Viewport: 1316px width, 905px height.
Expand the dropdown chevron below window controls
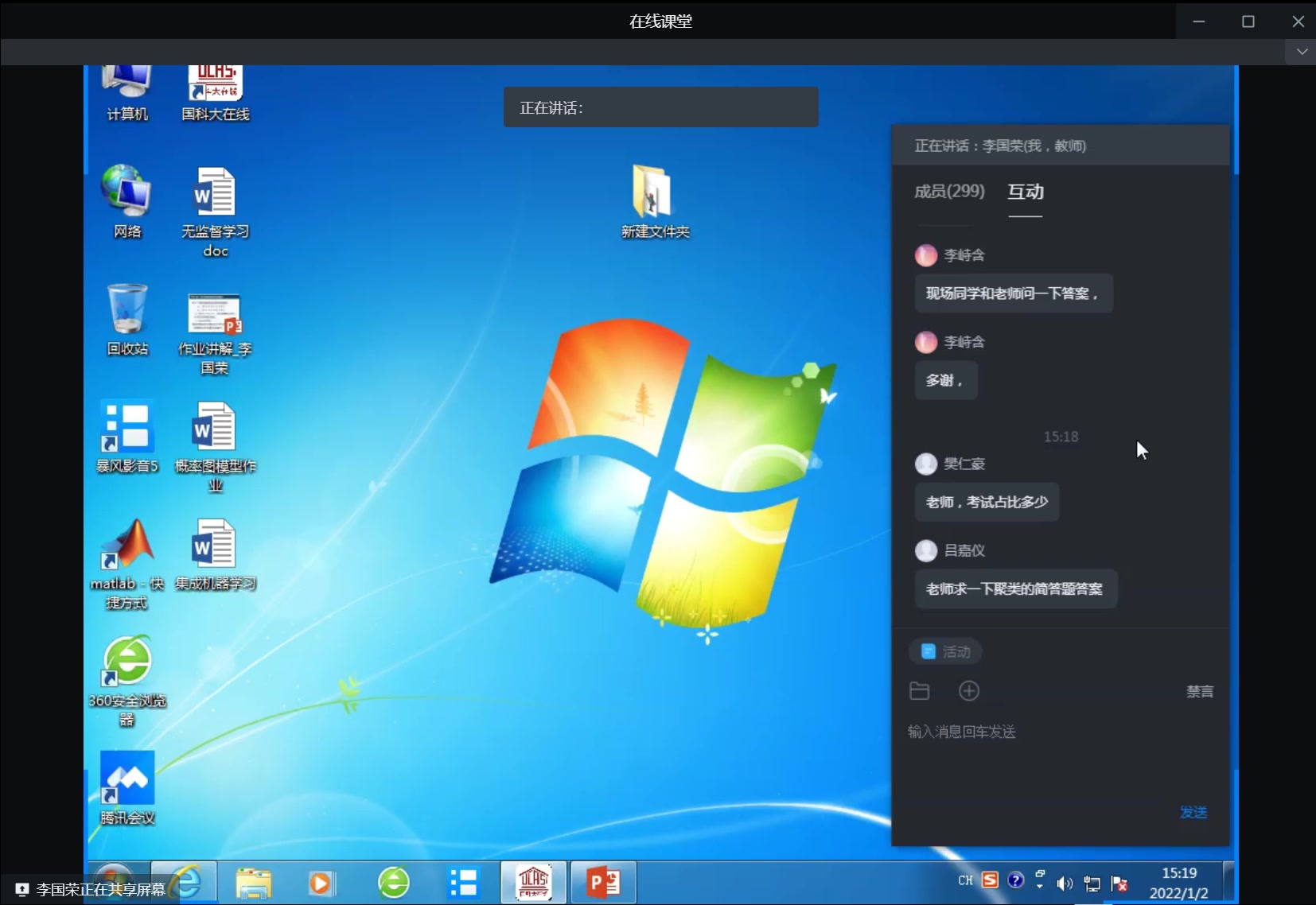(x=1302, y=52)
